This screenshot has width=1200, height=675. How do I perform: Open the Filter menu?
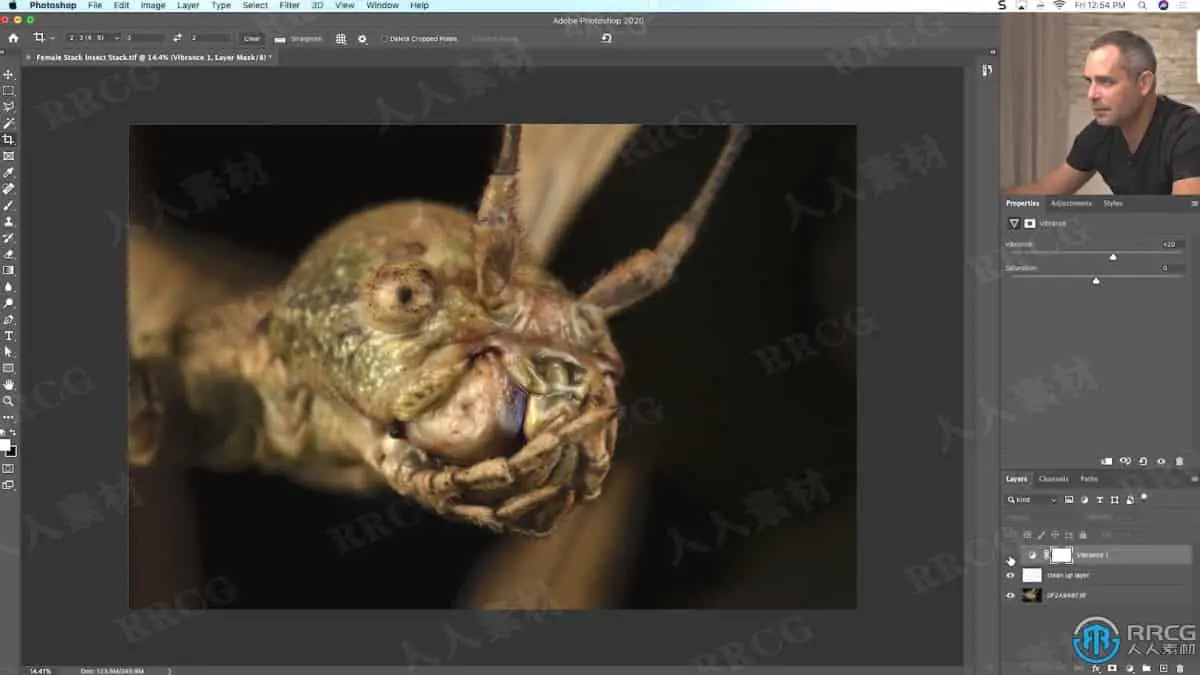[289, 5]
